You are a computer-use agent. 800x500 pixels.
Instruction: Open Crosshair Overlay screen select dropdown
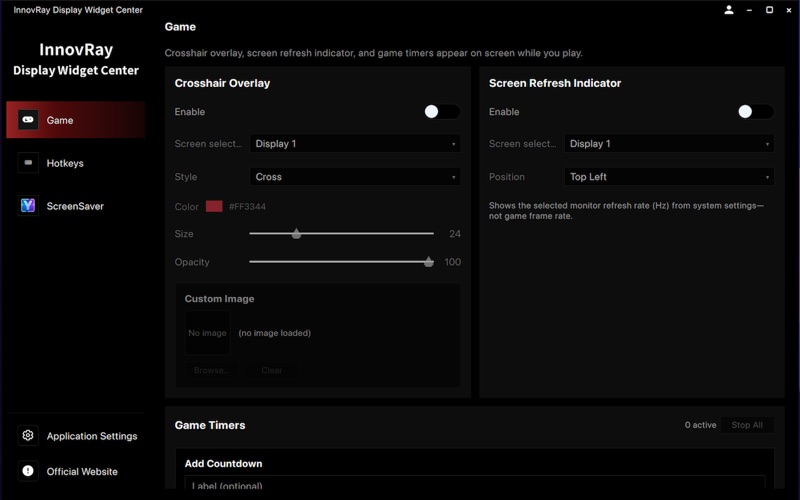click(355, 143)
